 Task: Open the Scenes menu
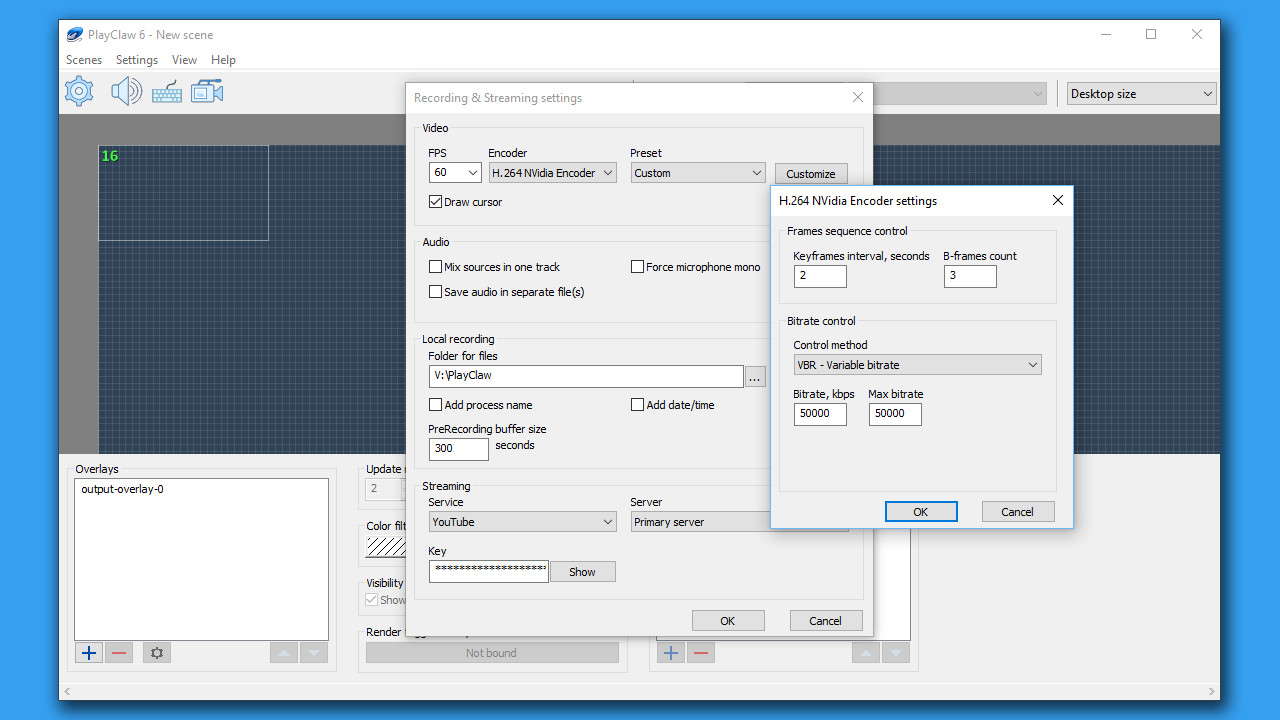point(84,60)
